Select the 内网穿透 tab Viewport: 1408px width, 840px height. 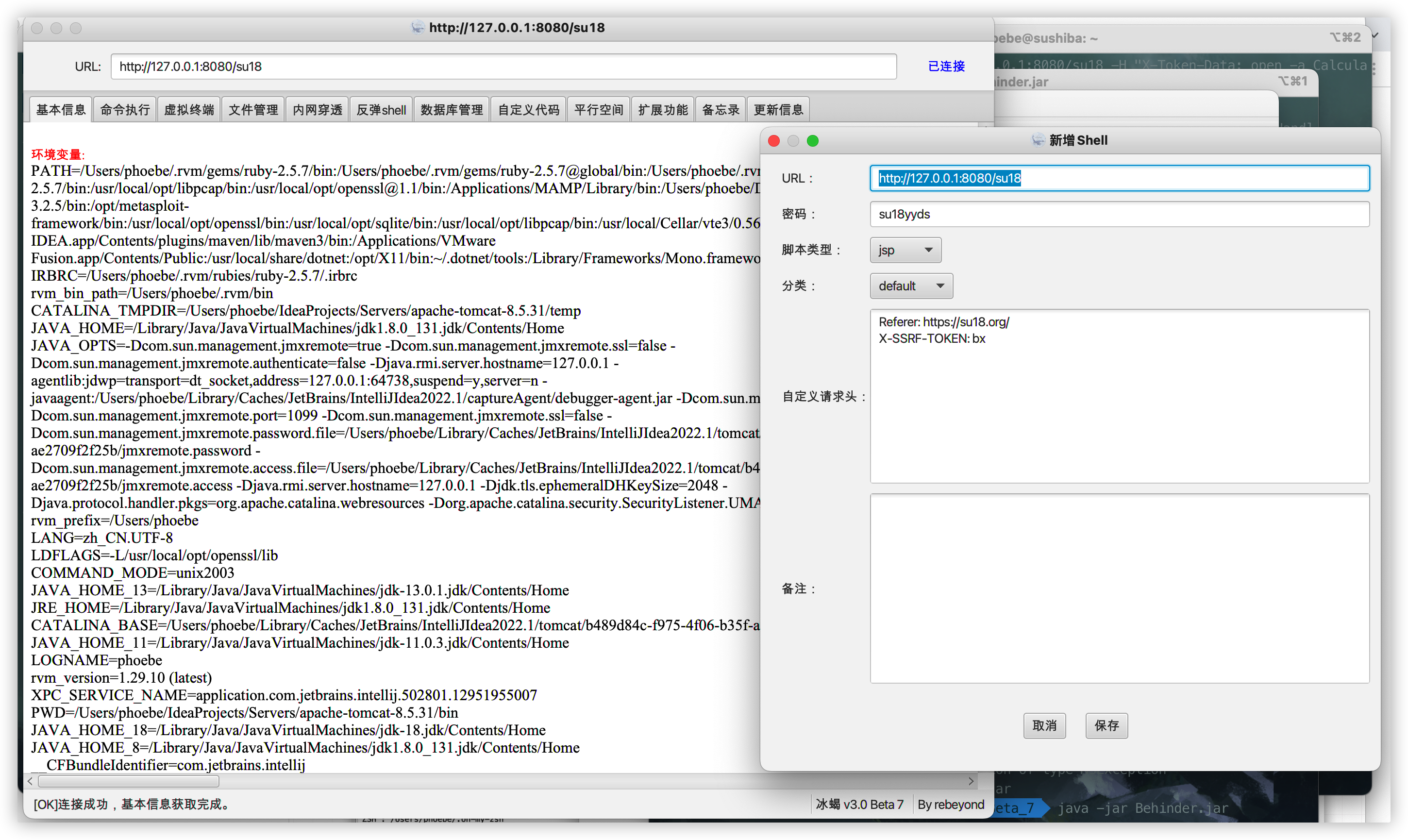coord(318,110)
